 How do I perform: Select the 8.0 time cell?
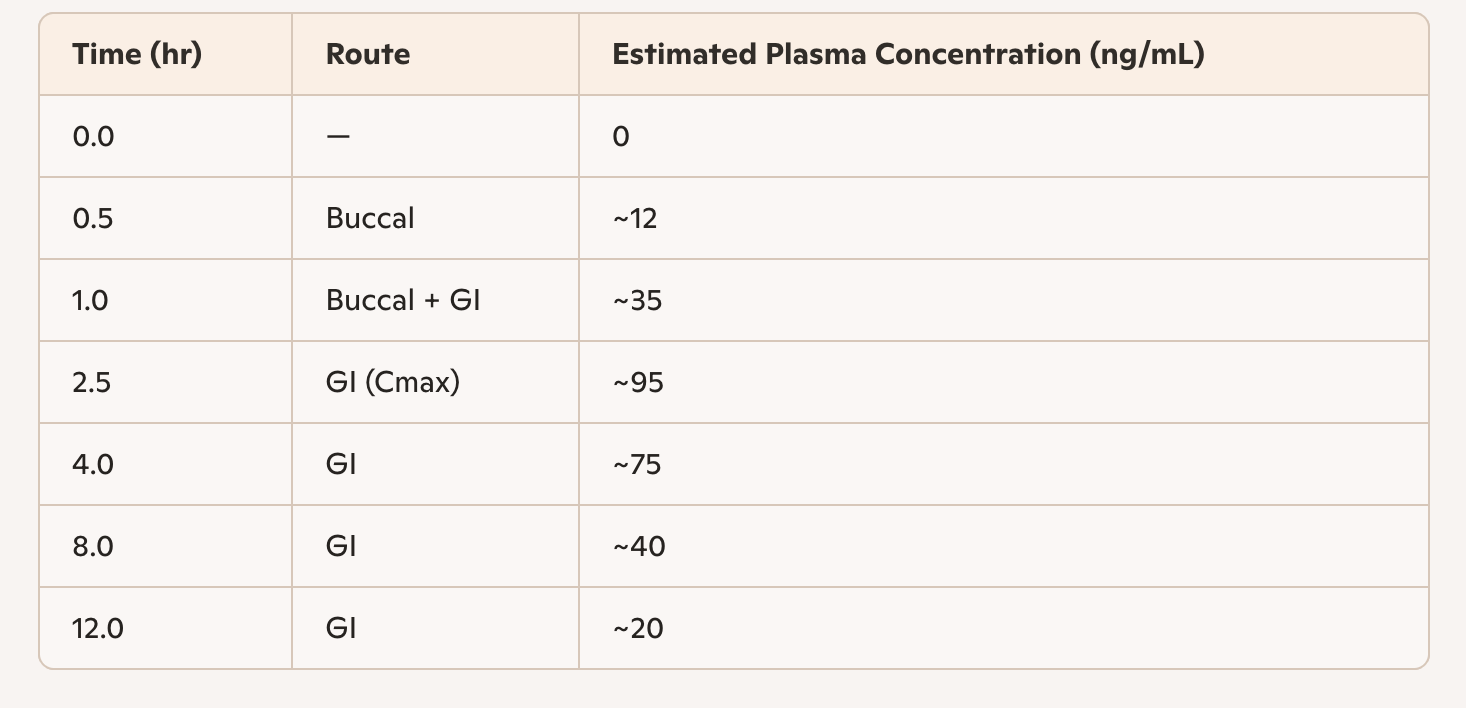coord(93,547)
